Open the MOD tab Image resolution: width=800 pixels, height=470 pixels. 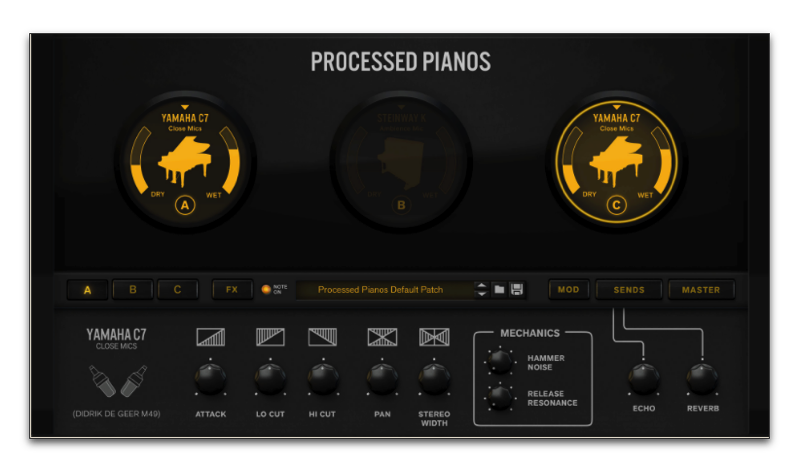(x=568, y=290)
